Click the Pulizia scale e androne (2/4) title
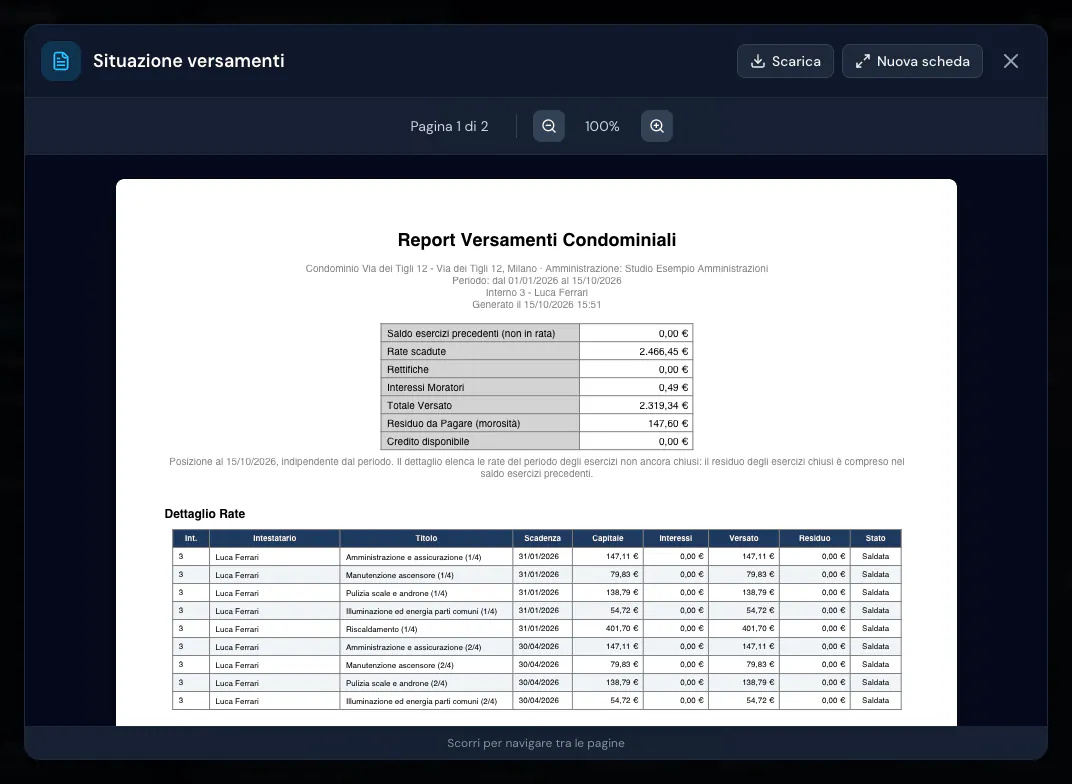The height and width of the screenshot is (784, 1072). (x=397, y=683)
